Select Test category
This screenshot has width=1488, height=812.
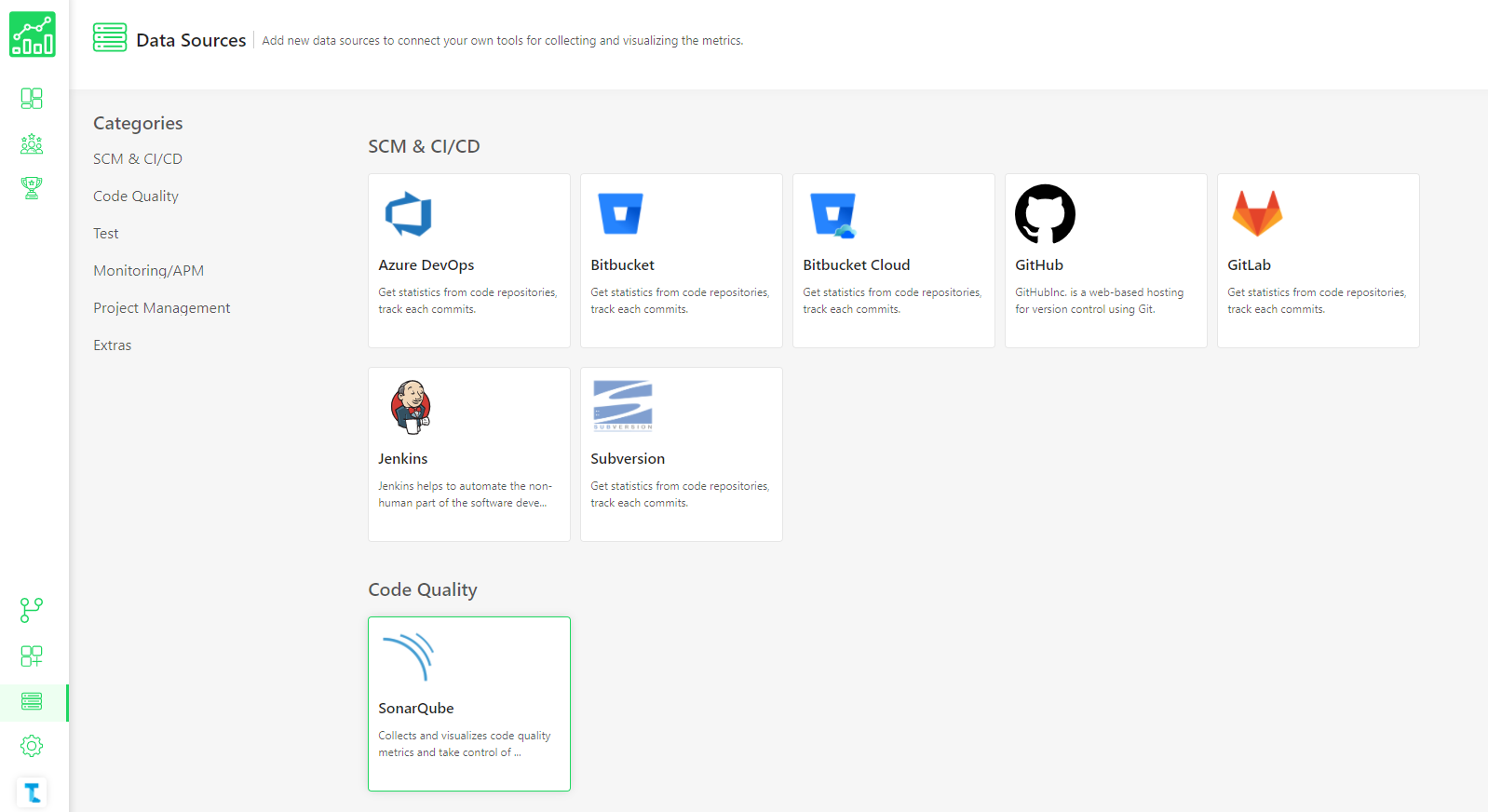point(106,234)
